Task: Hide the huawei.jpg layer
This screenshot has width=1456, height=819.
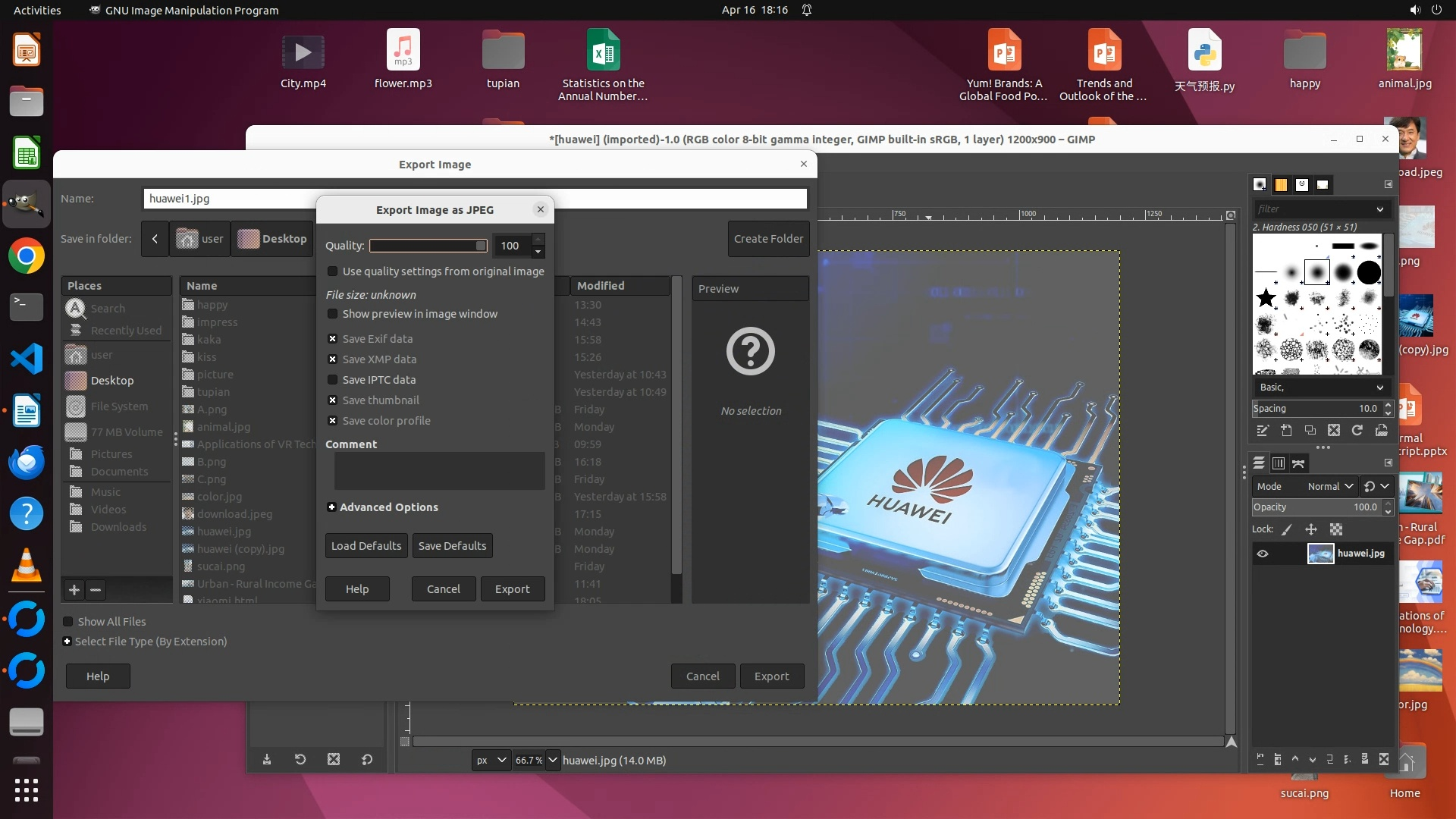Action: point(1263,554)
